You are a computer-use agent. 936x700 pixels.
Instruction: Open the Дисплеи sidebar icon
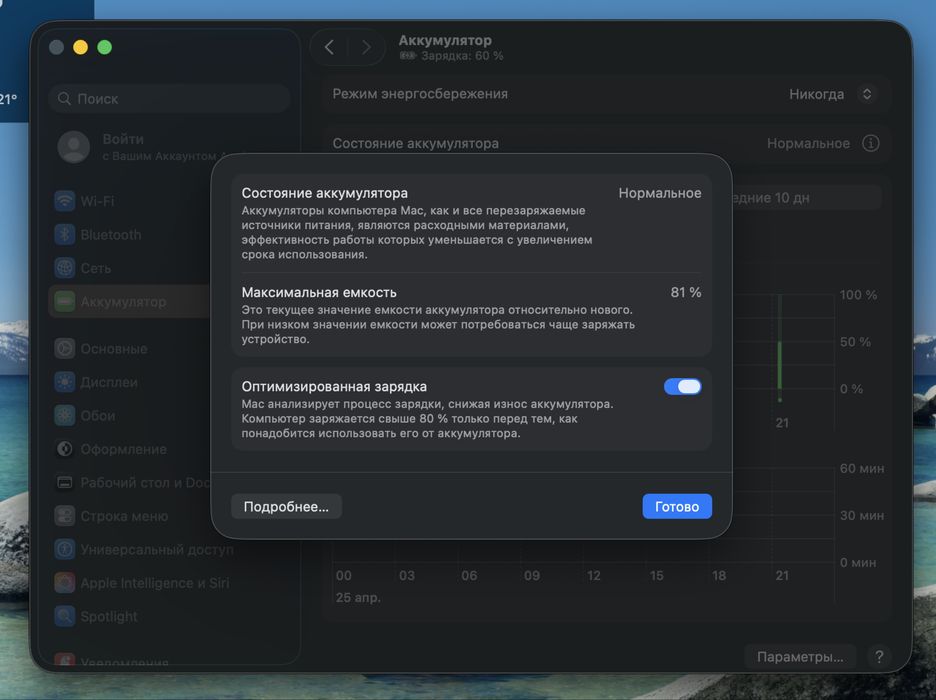(x=64, y=382)
